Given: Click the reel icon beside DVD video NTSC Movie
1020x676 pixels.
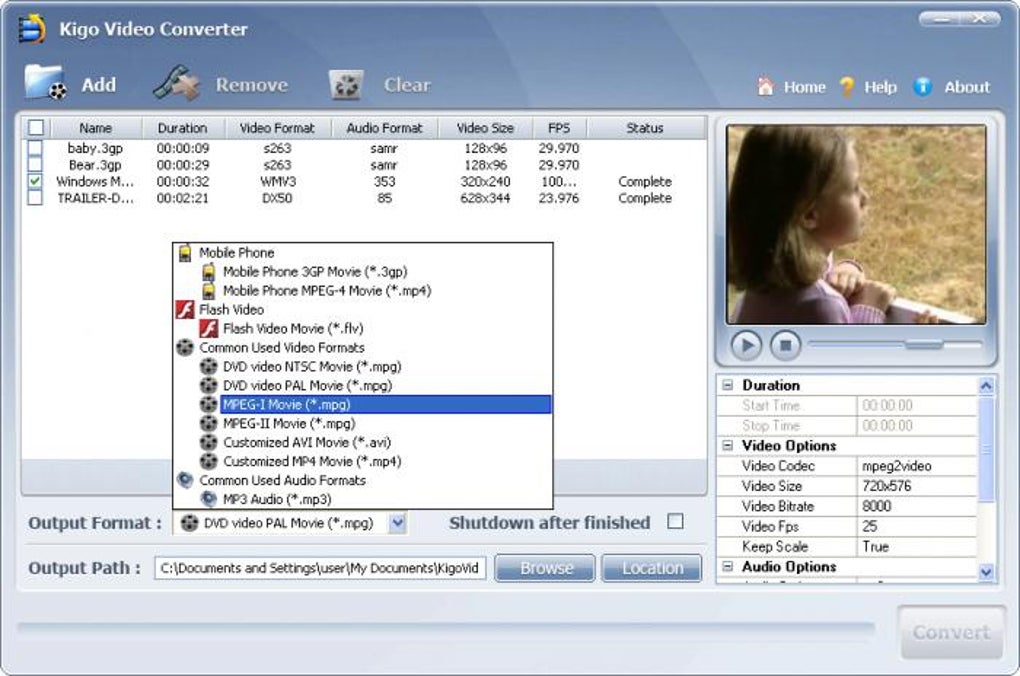Looking at the screenshot, I should [209, 366].
